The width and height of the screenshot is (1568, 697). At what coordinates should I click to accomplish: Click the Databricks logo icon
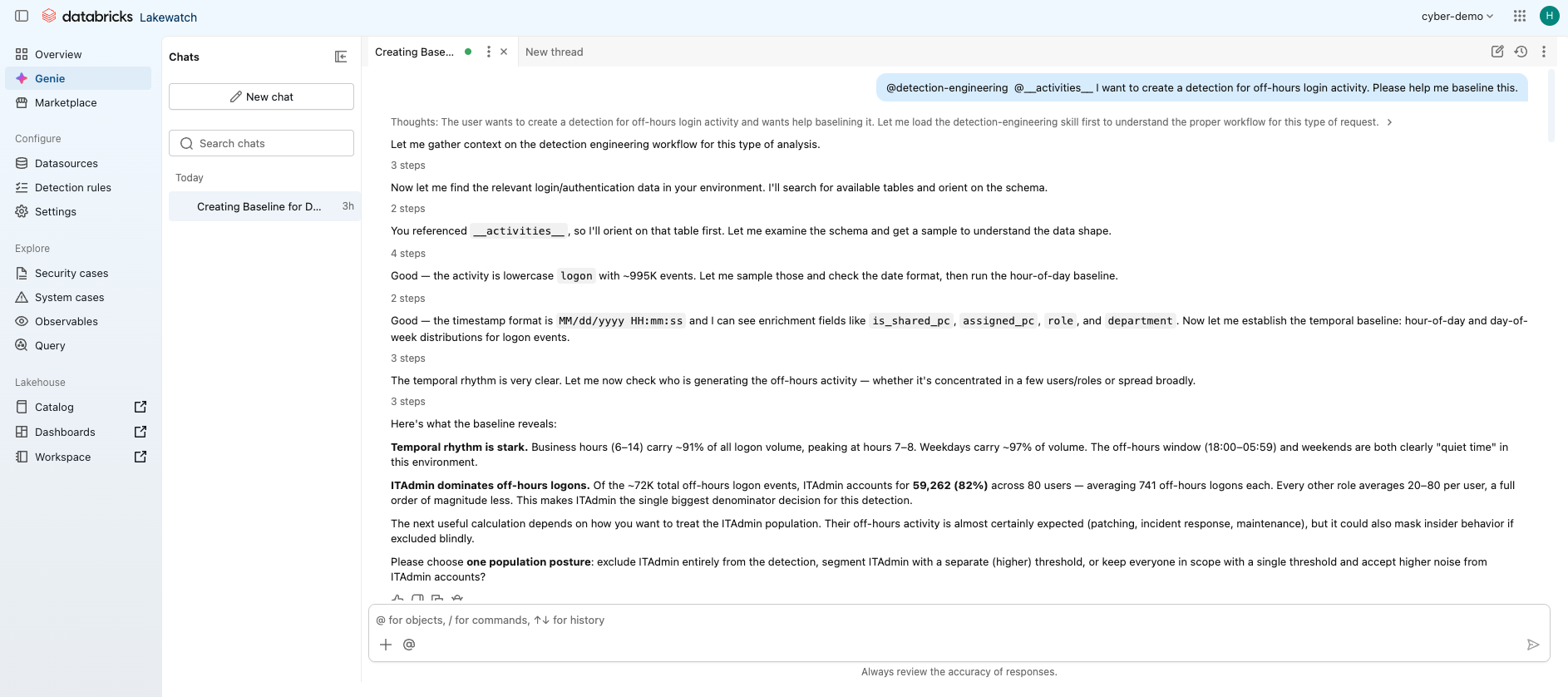[49, 16]
